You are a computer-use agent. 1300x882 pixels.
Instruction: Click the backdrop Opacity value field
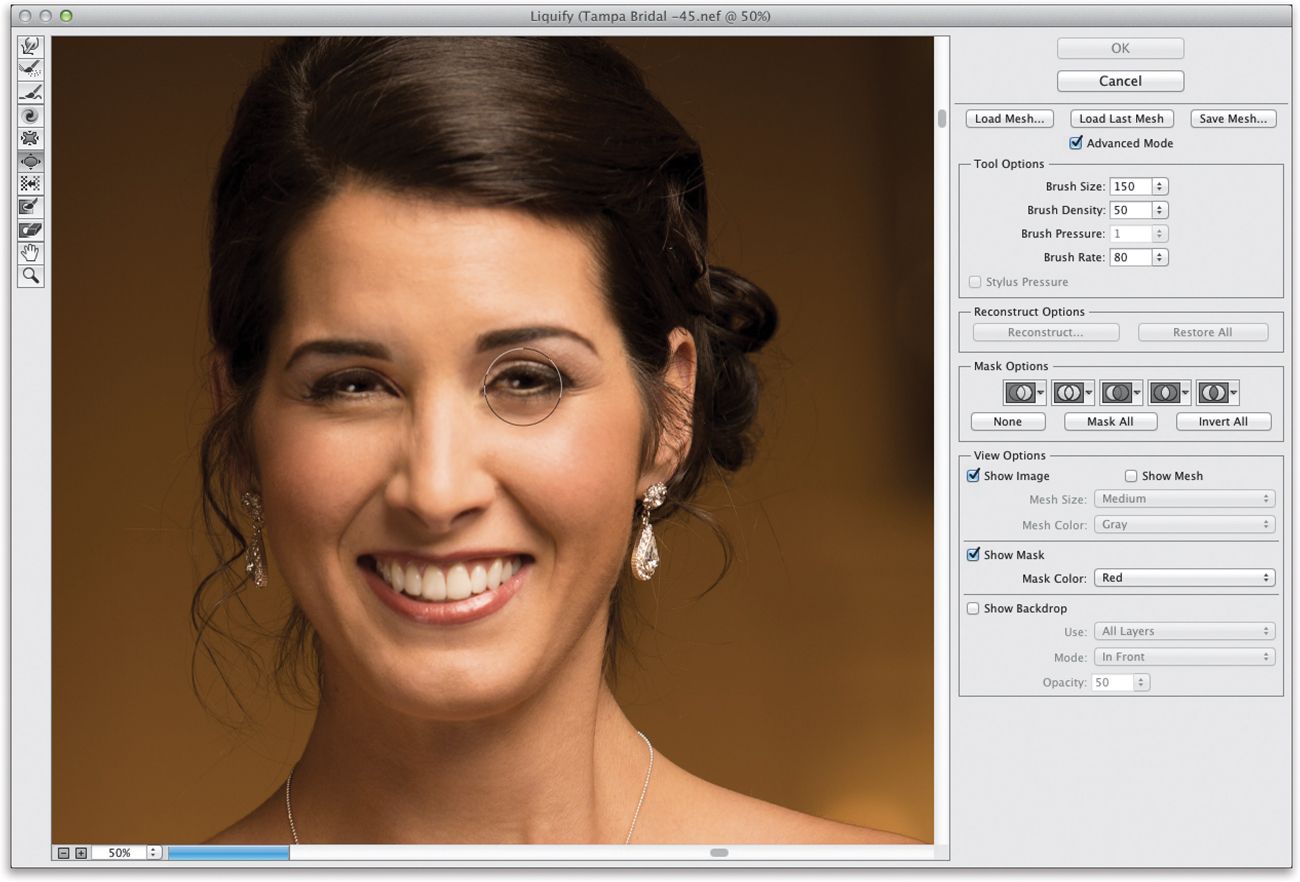(x=1112, y=682)
